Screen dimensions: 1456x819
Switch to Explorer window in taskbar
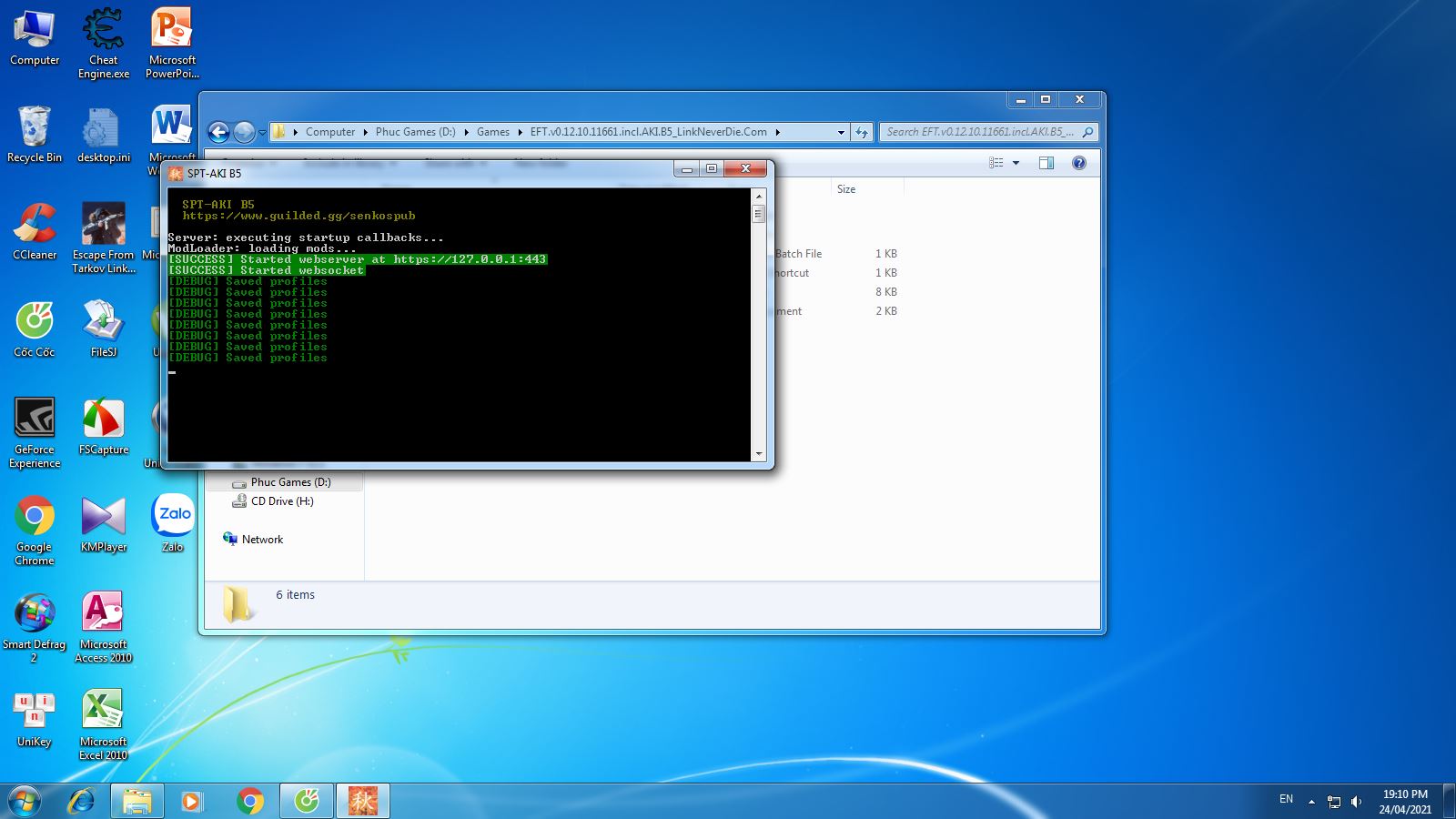(x=137, y=802)
